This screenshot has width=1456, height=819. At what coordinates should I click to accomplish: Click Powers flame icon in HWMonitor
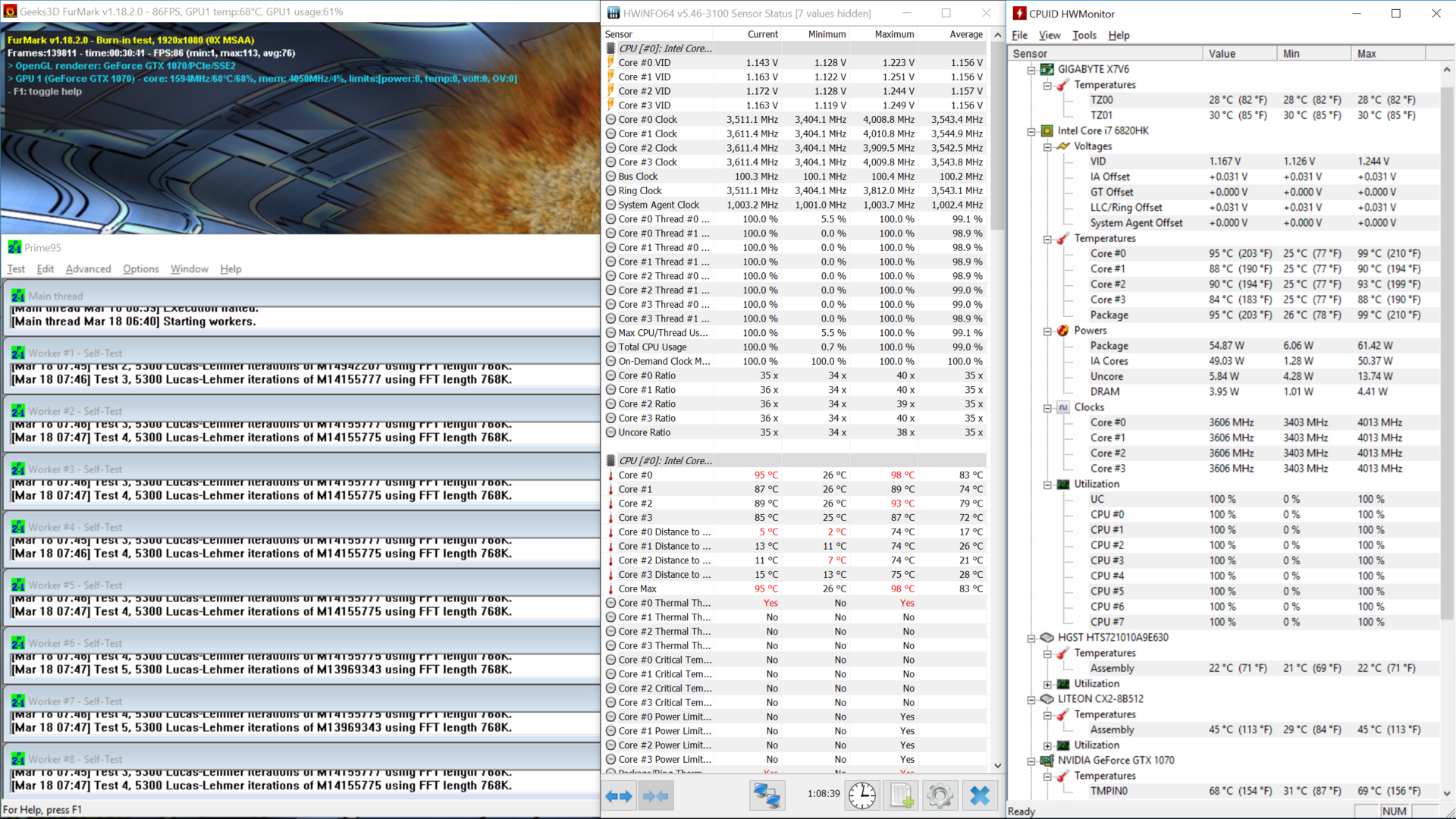(1063, 330)
